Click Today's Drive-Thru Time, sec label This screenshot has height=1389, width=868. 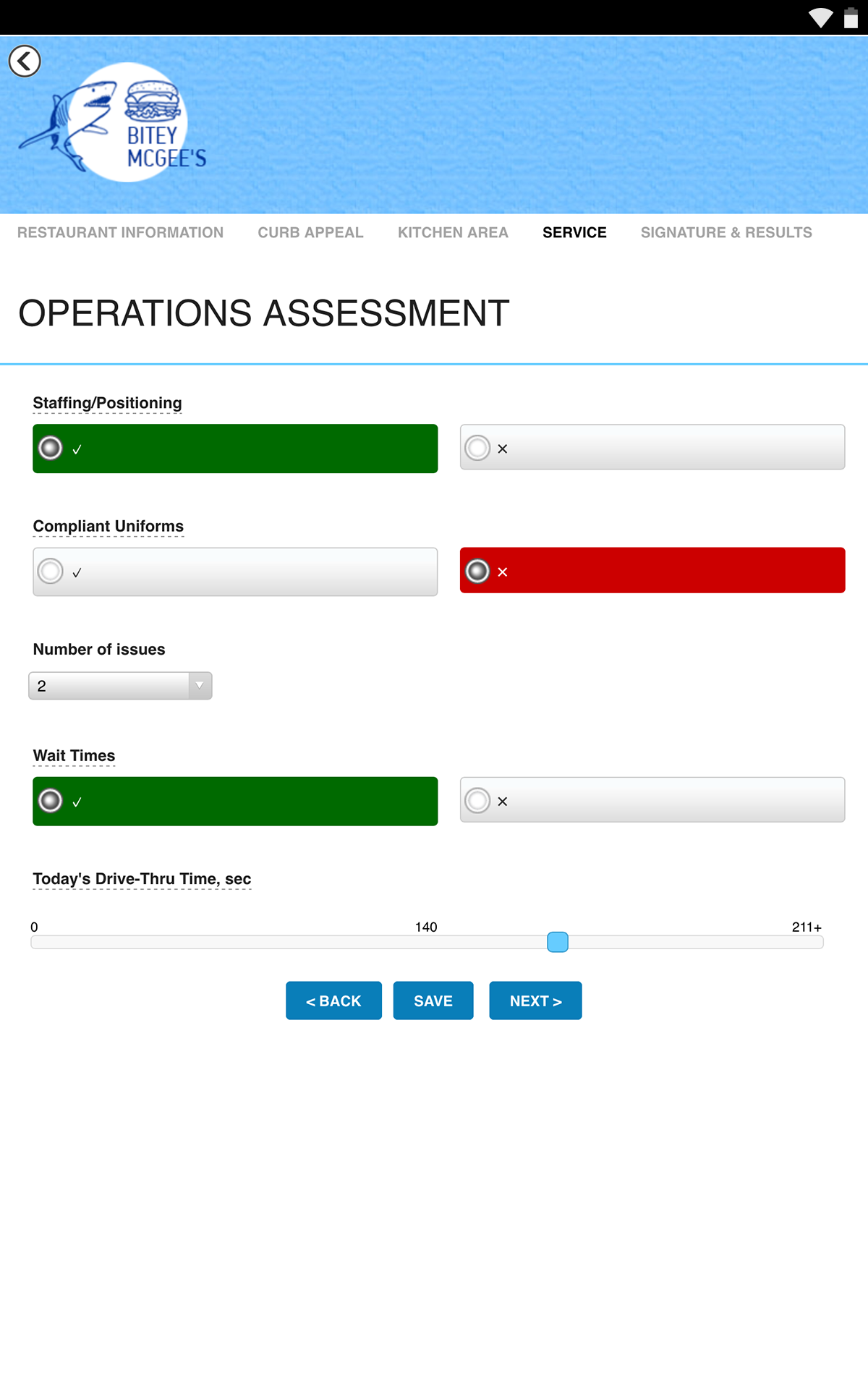pos(142,879)
